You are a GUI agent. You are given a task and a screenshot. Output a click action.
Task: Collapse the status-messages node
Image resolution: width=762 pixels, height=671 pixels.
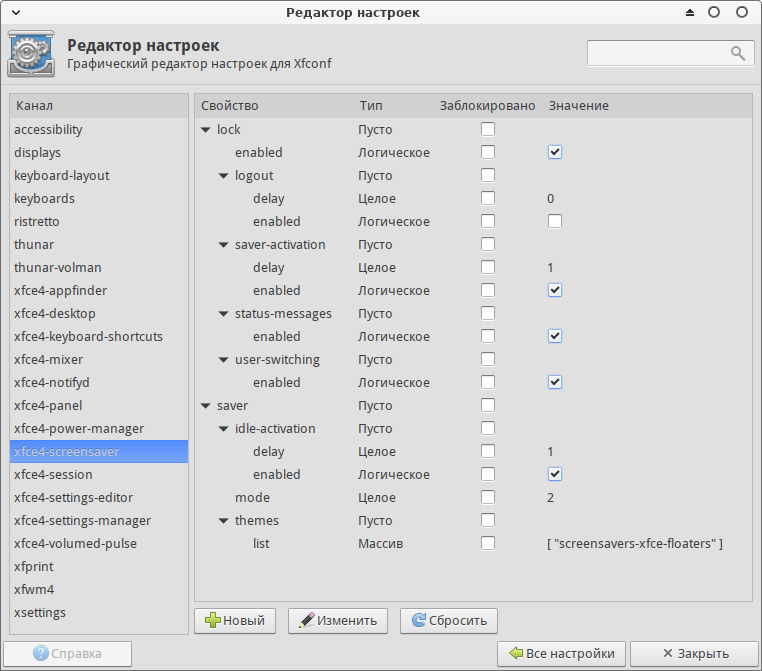pos(224,314)
